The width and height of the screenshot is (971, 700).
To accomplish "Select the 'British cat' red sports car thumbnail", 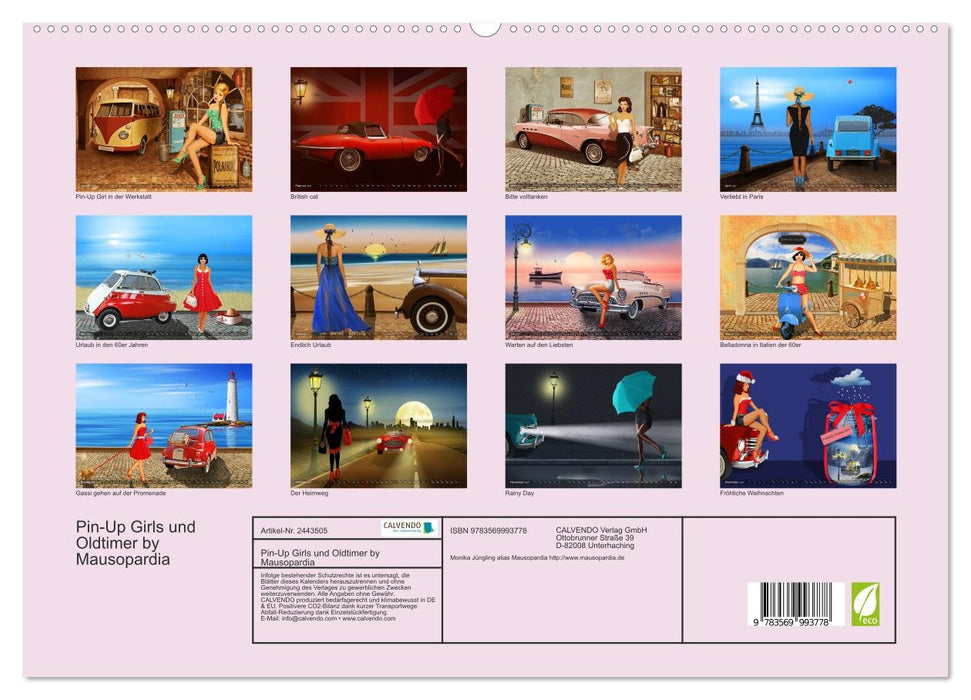I will [378, 129].
